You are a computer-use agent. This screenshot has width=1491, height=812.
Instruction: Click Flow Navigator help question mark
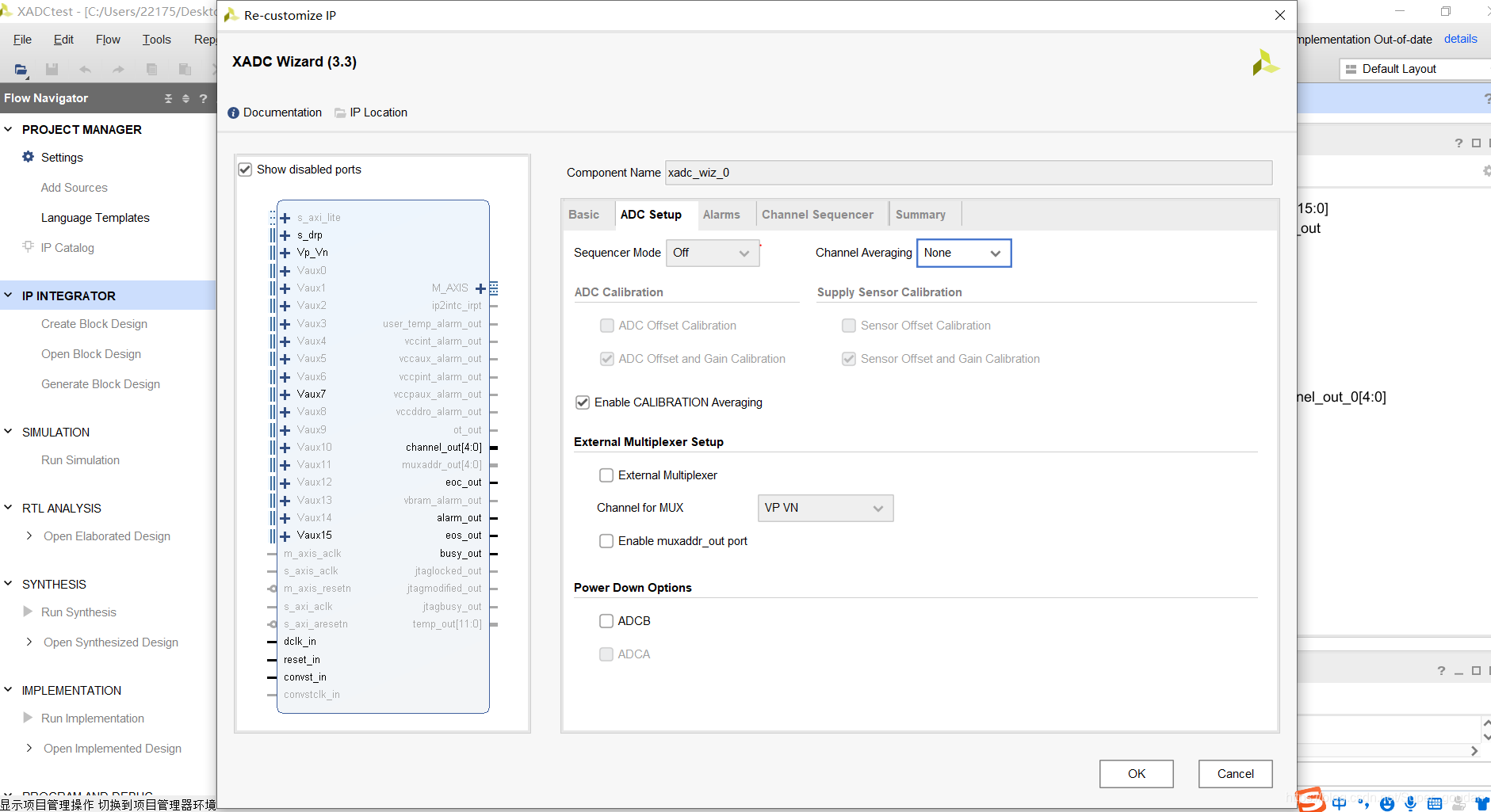click(204, 98)
